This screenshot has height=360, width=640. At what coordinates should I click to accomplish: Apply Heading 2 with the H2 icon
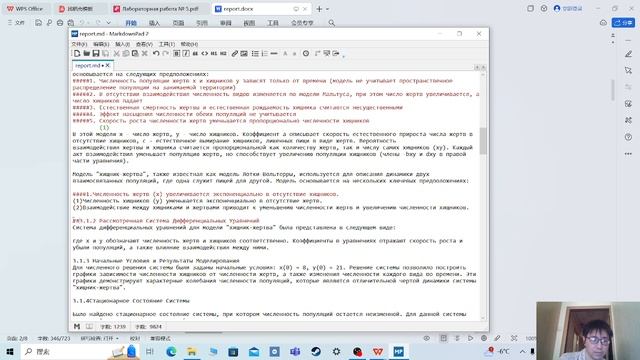[223, 53]
